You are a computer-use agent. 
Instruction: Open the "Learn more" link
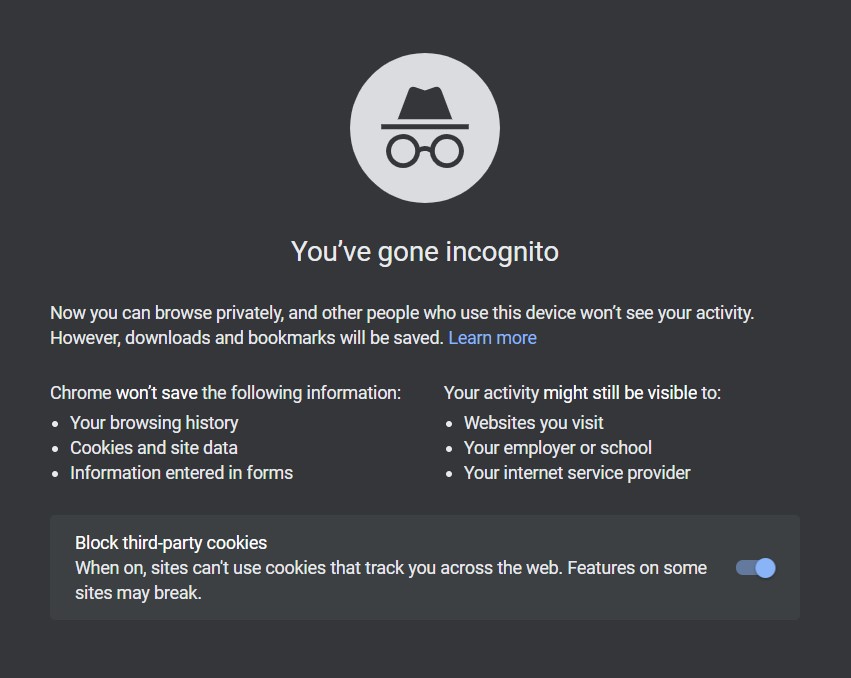(492, 338)
